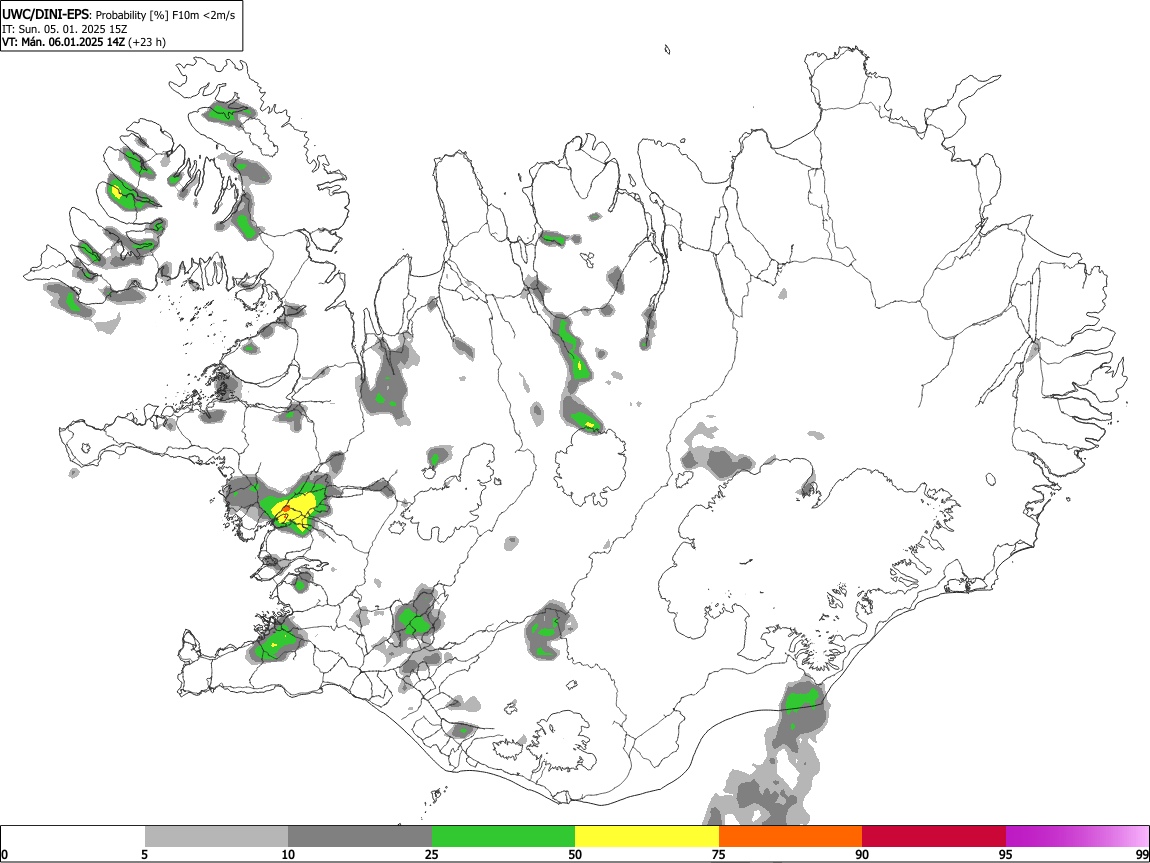Click the orange 75-90 legend swatch
The width and height of the screenshot is (1150, 863).
[x=791, y=837]
